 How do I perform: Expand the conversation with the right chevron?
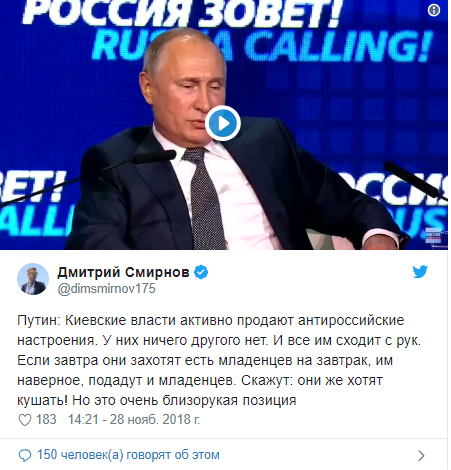(422, 455)
